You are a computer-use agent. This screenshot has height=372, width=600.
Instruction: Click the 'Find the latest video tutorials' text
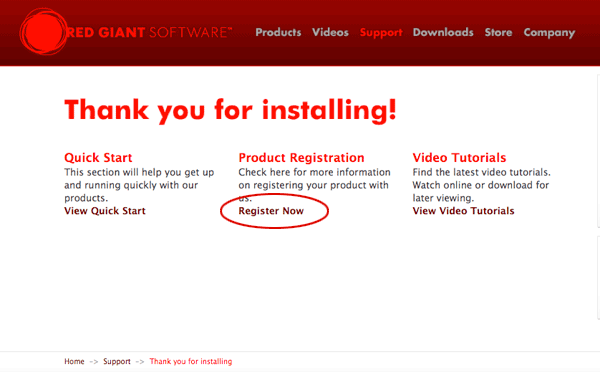pos(481,185)
